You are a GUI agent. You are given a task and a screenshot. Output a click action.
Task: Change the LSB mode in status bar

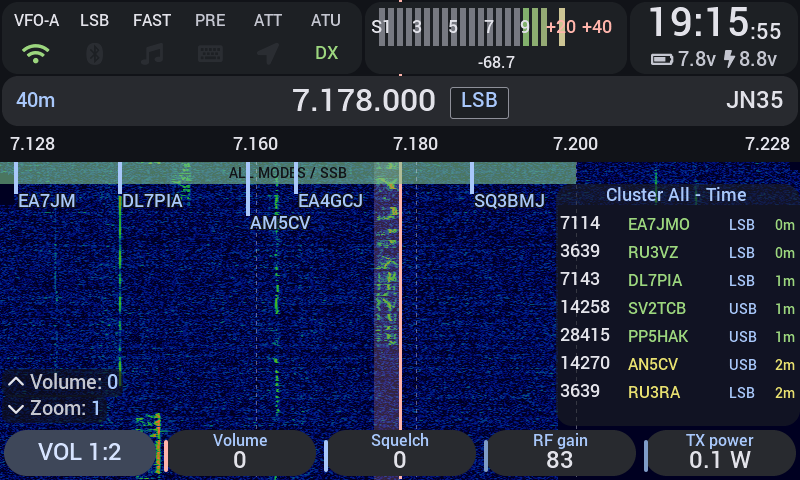click(94, 20)
